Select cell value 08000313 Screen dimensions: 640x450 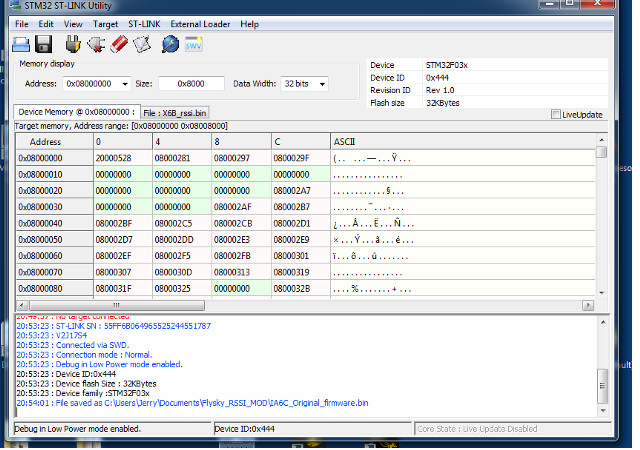pyautogui.click(x=242, y=272)
